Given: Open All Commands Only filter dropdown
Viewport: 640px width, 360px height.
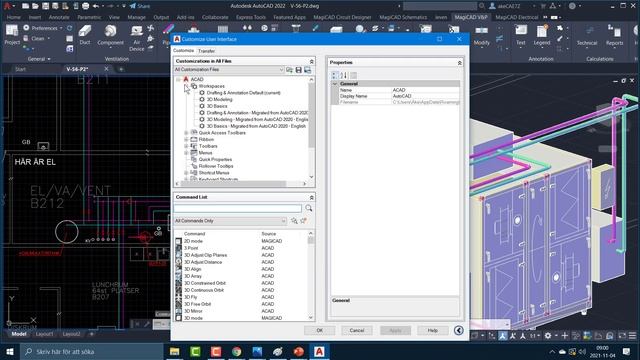Looking at the screenshot, I should 230,221.
